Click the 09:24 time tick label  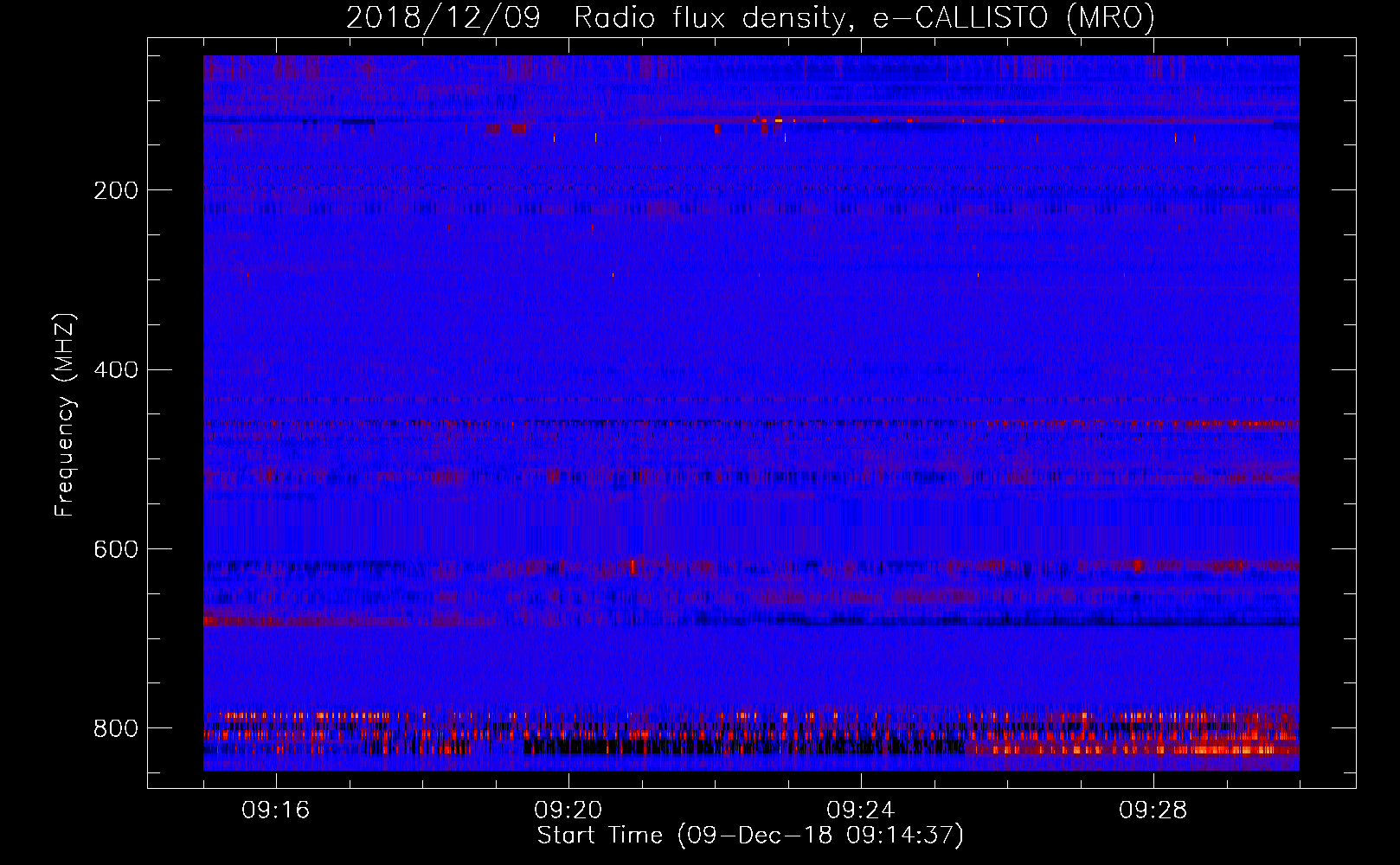pyautogui.click(x=861, y=811)
